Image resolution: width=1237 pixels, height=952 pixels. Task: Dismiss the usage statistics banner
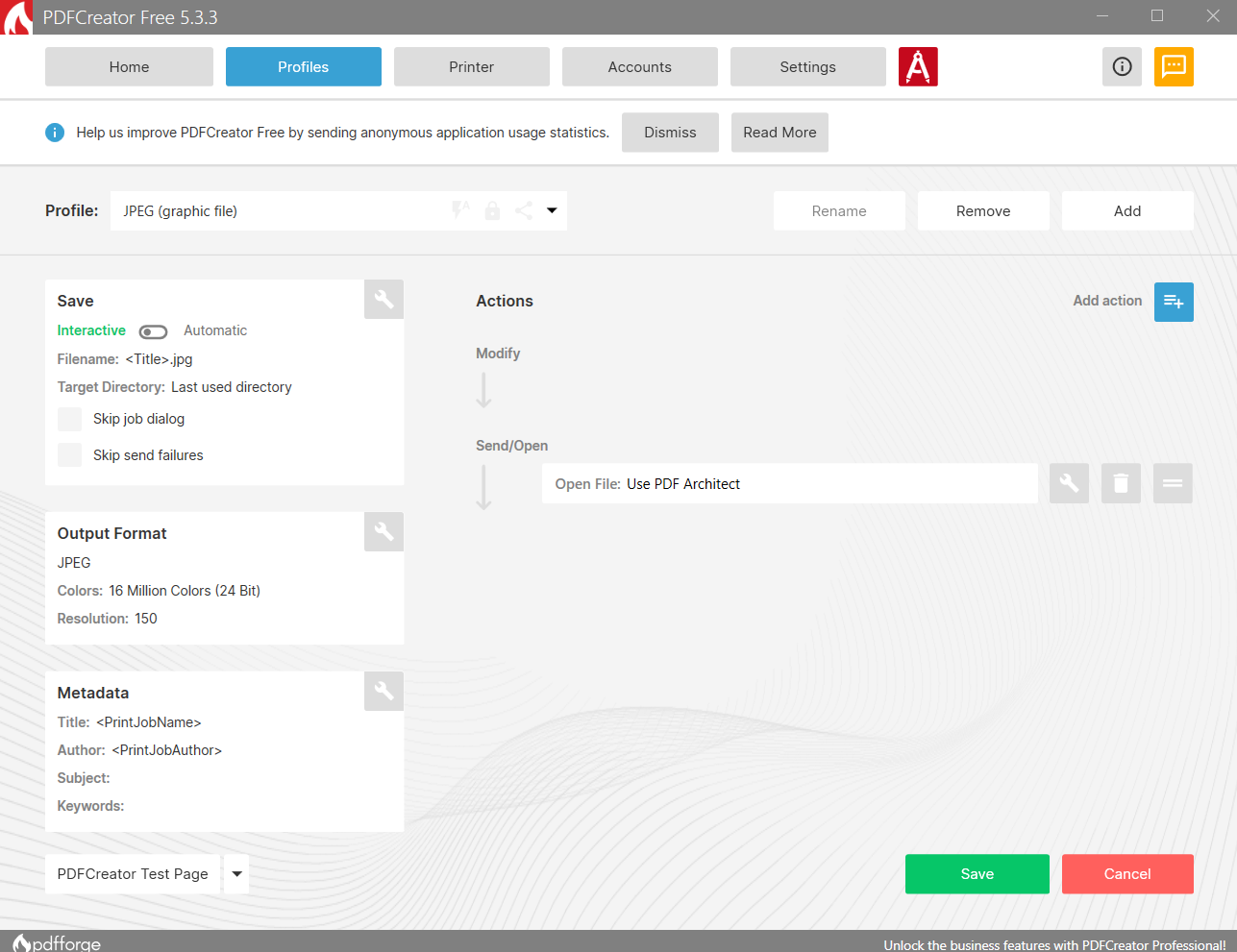coord(670,132)
